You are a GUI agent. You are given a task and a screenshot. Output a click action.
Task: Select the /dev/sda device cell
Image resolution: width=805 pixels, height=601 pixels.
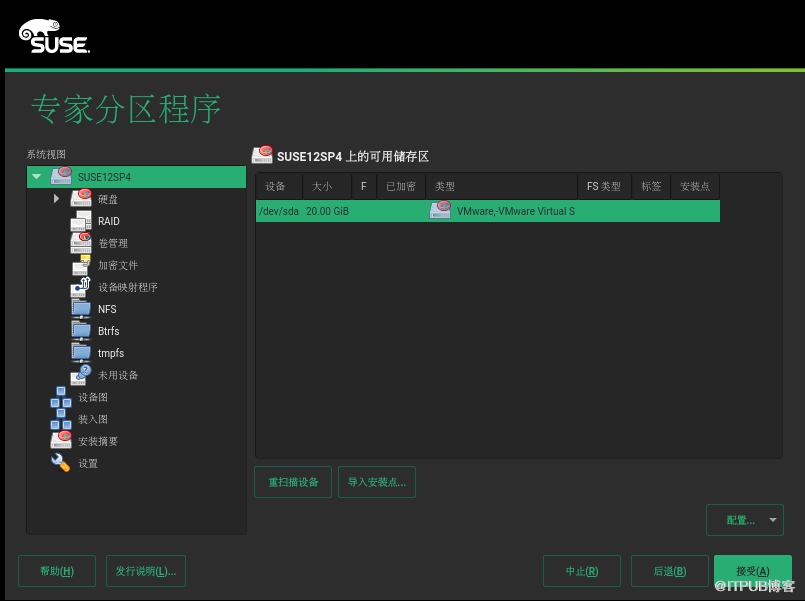pyautogui.click(x=279, y=211)
